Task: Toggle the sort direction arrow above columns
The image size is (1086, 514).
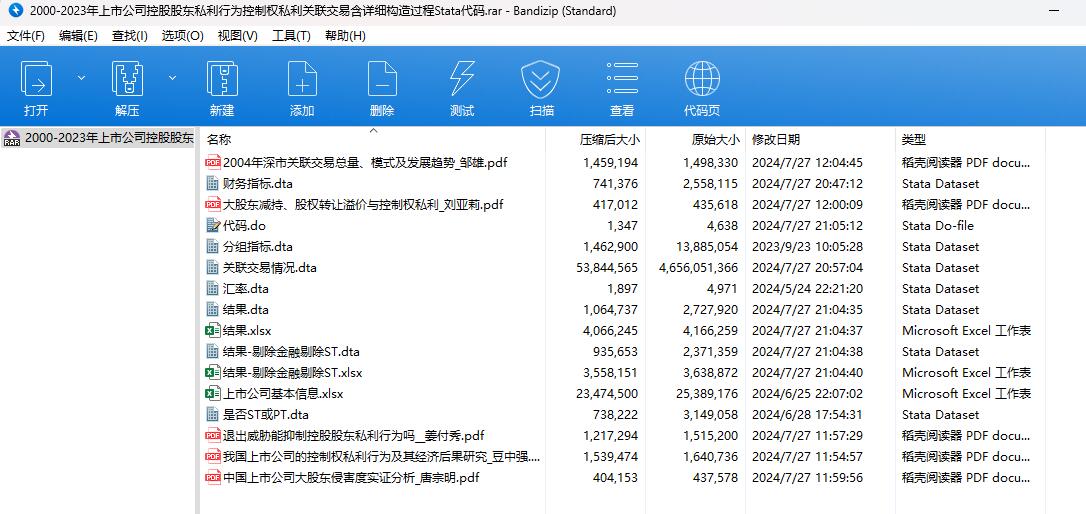Action: point(373,130)
